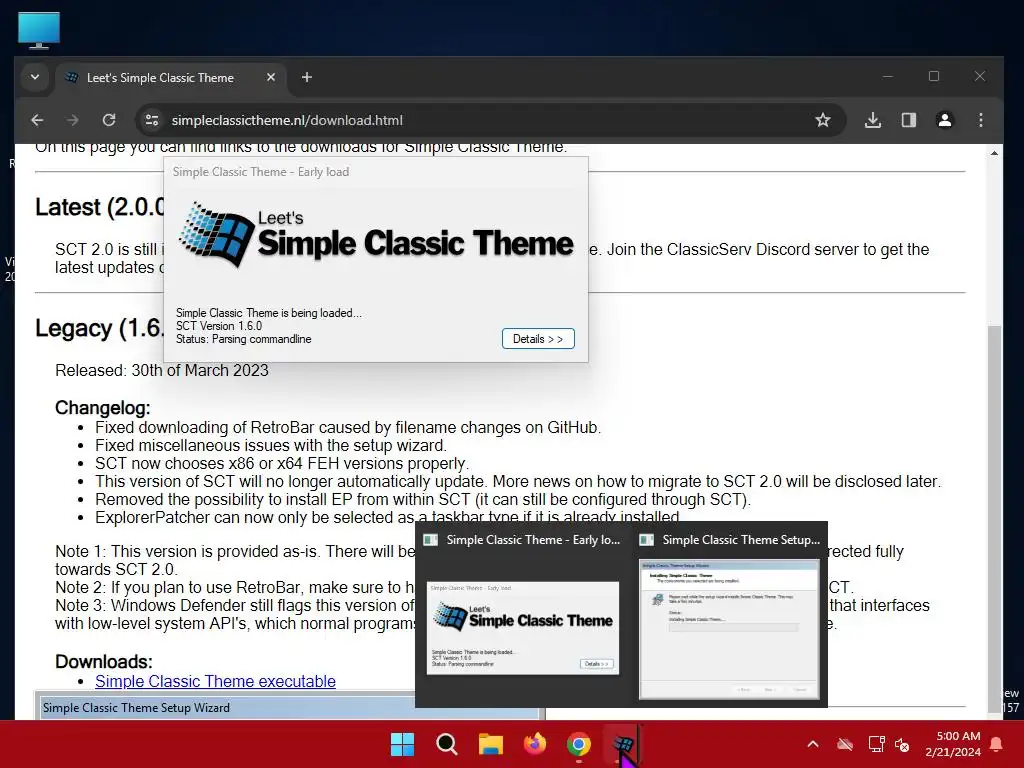This screenshot has height=768, width=1024.
Task: Expand the tab search dropdown arrow
Action: click(35, 77)
